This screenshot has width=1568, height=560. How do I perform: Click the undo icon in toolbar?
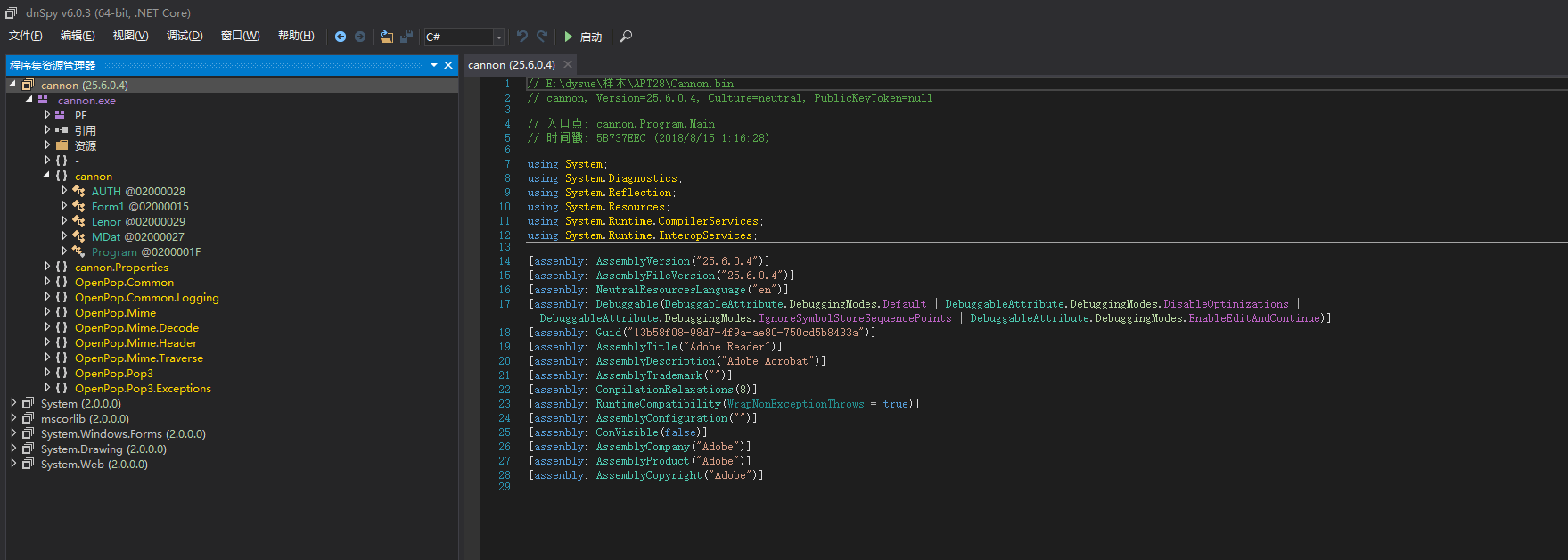point(522,37)
